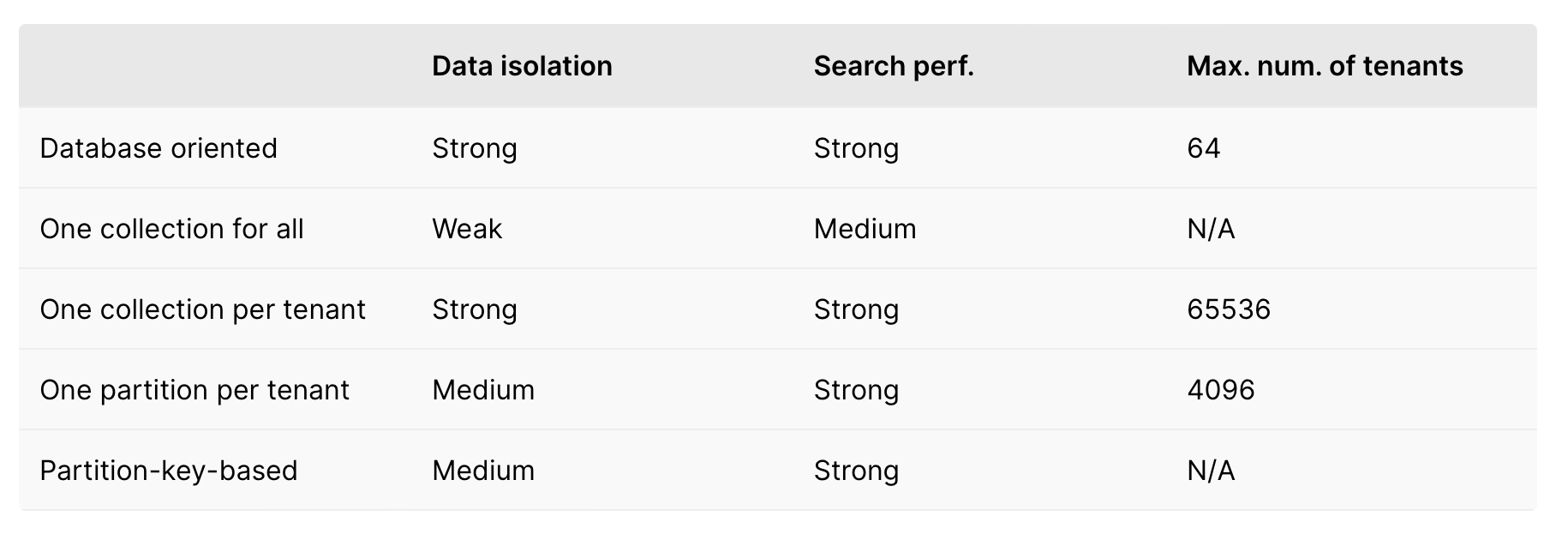Screen dimensions: 1568x552
Task: Select the "Database oriented" row label
Action: [159, 148]
